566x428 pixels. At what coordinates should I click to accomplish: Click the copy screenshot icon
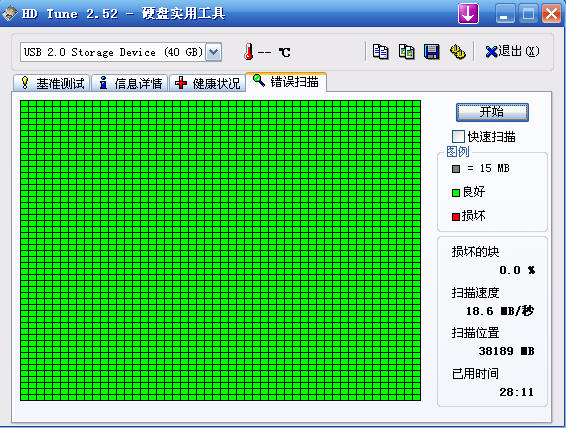click(x=406, y=52)
